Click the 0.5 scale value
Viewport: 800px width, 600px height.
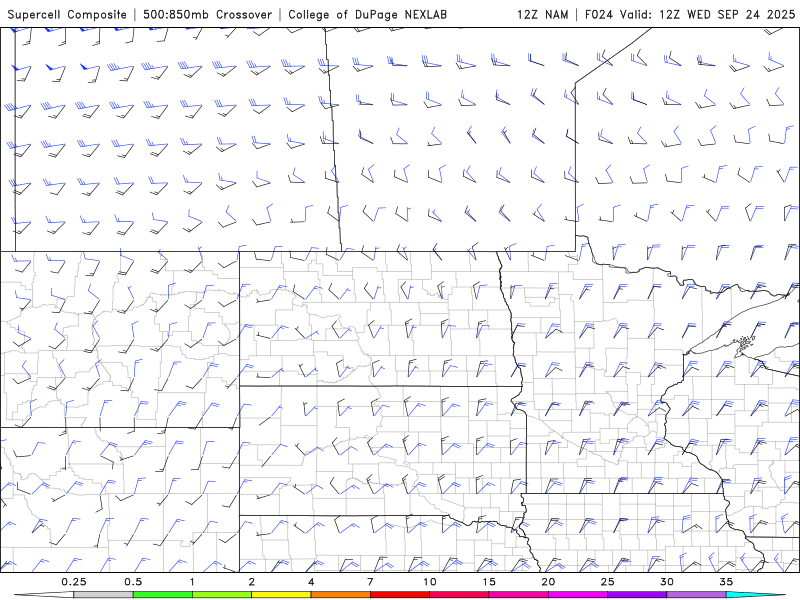tap(133, 582)
